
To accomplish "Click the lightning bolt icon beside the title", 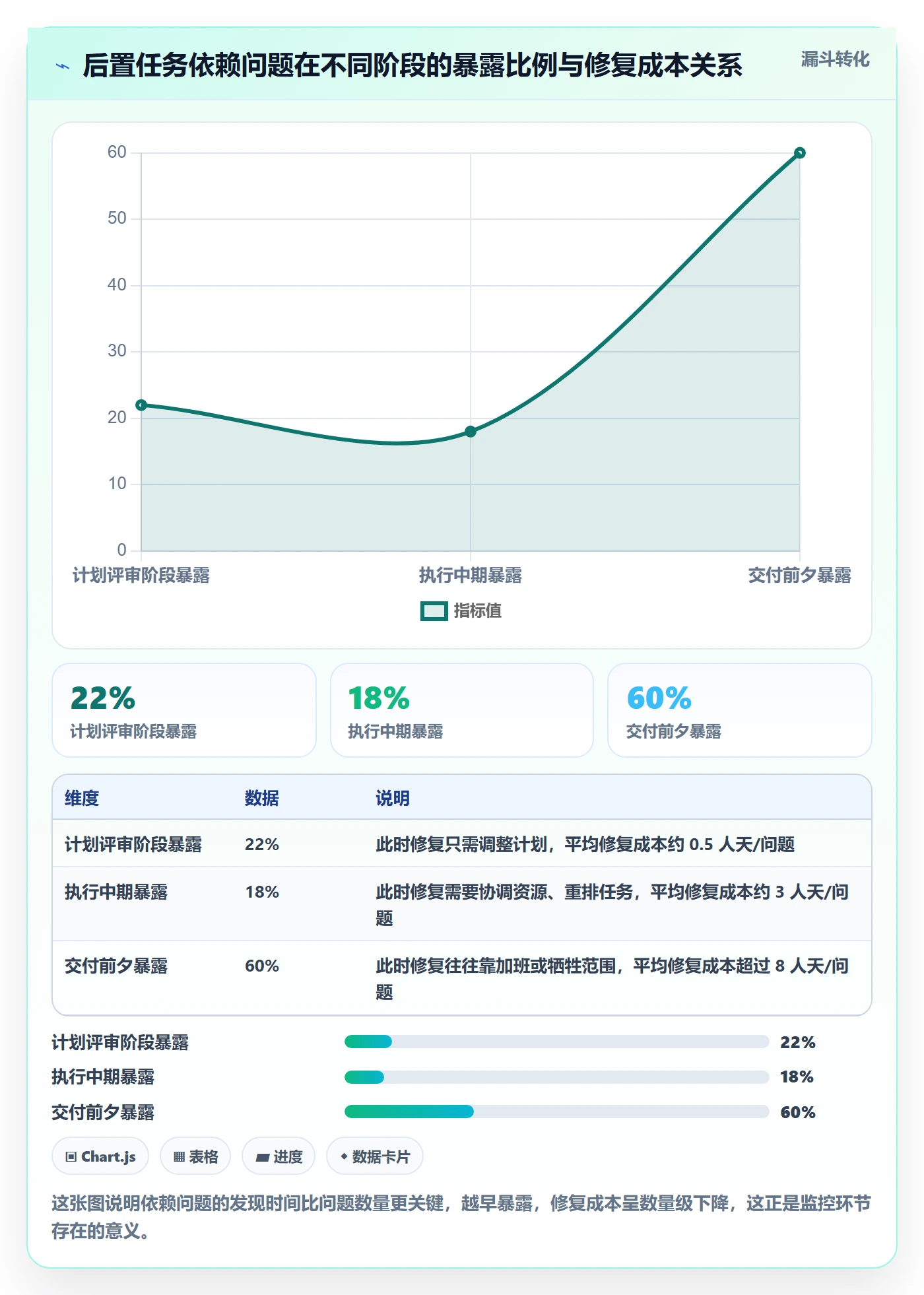I will pos(63,66).
